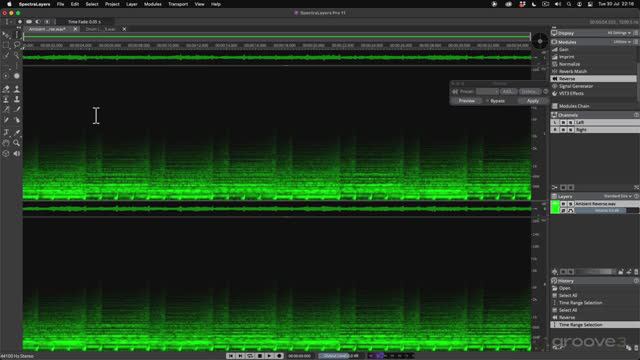Select the eyedropper tool above zoom

(x=17, y=132)
